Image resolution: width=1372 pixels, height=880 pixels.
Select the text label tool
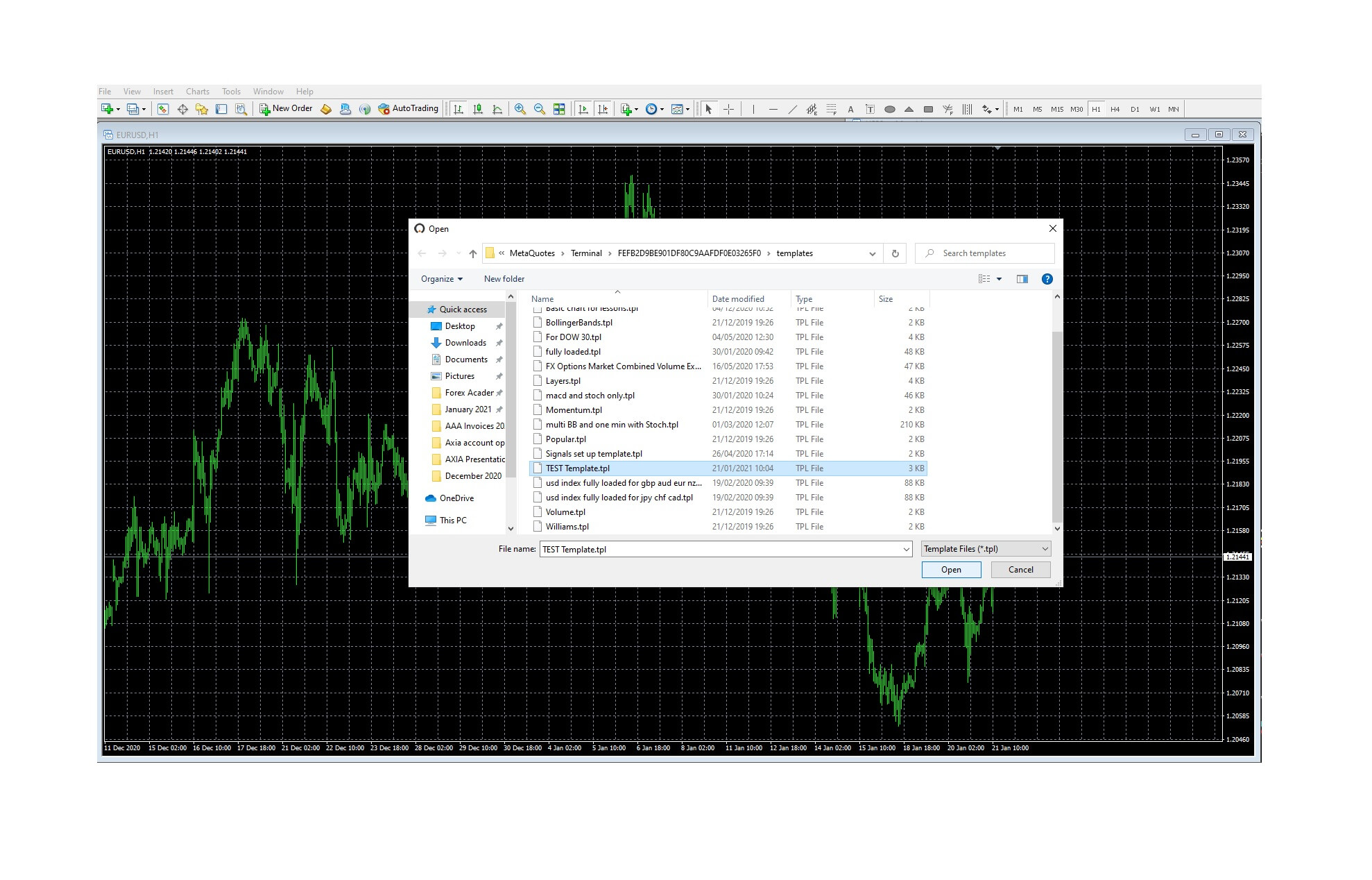870,109
